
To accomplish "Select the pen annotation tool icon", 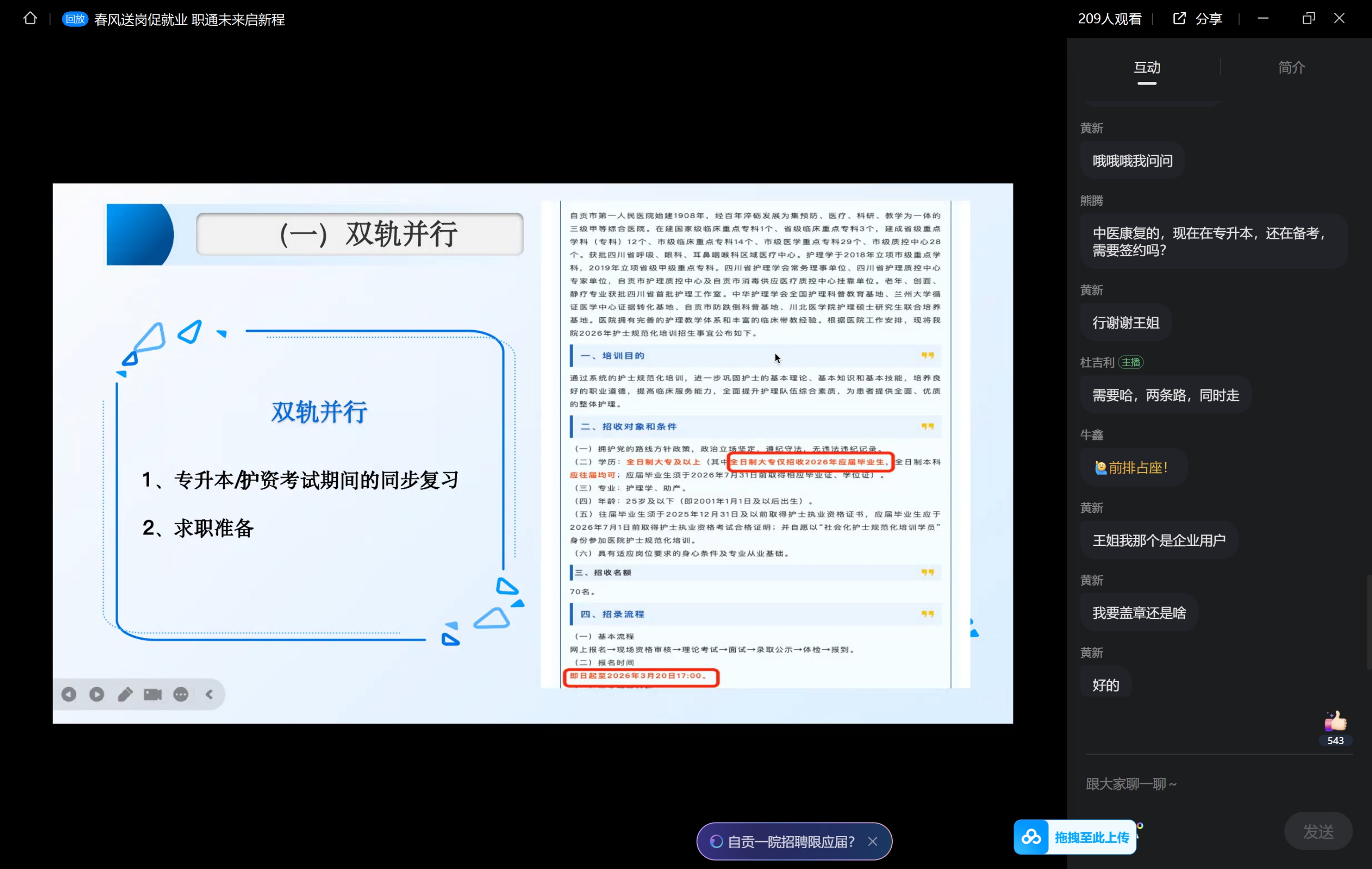I will (125, 694).
